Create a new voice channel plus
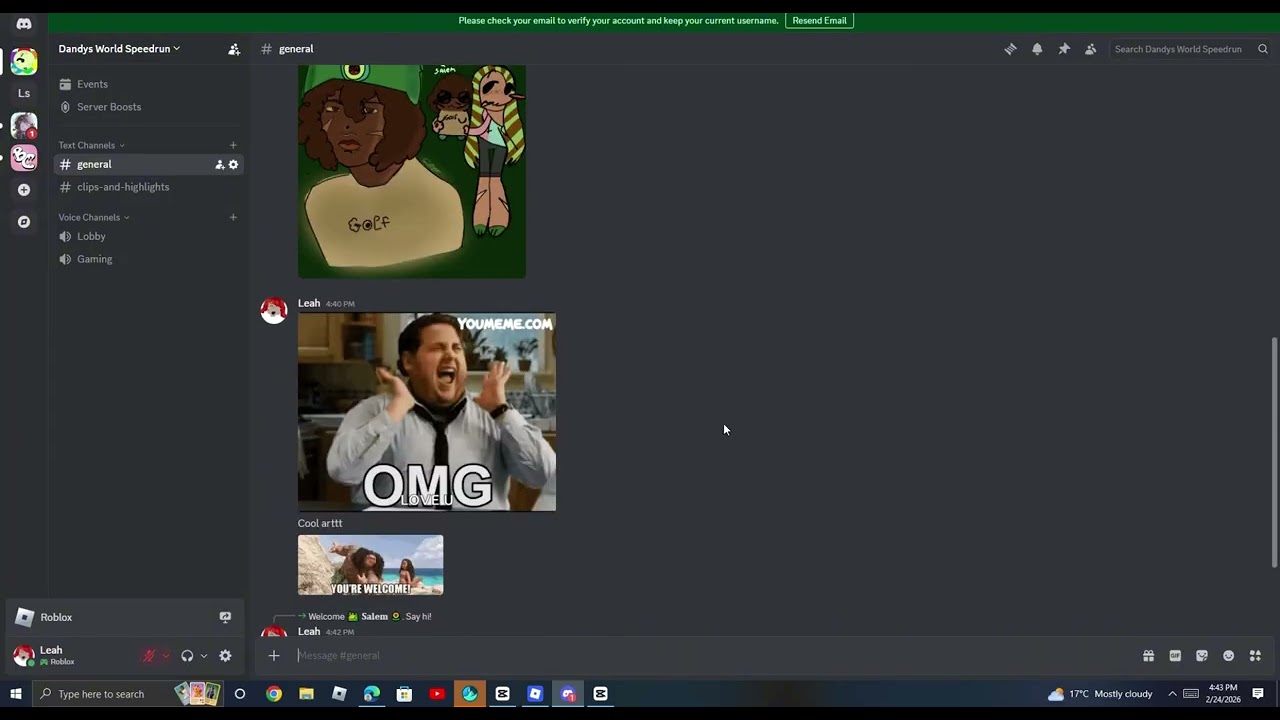Viewport: 1280px width, 720px height. coord(233,217)
